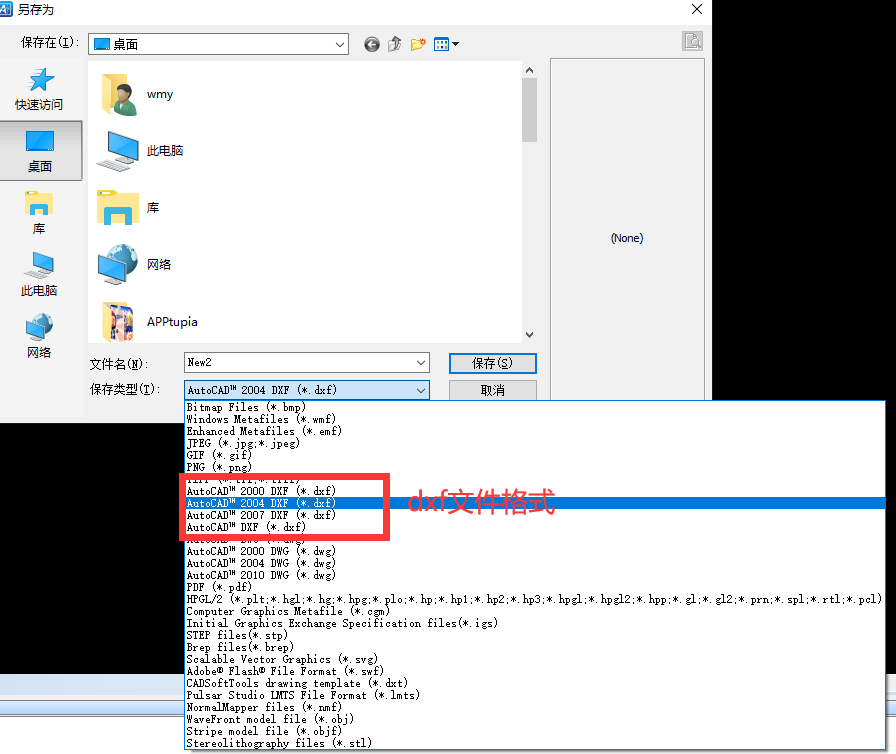Open 网络 in the places sidebar

39,336
